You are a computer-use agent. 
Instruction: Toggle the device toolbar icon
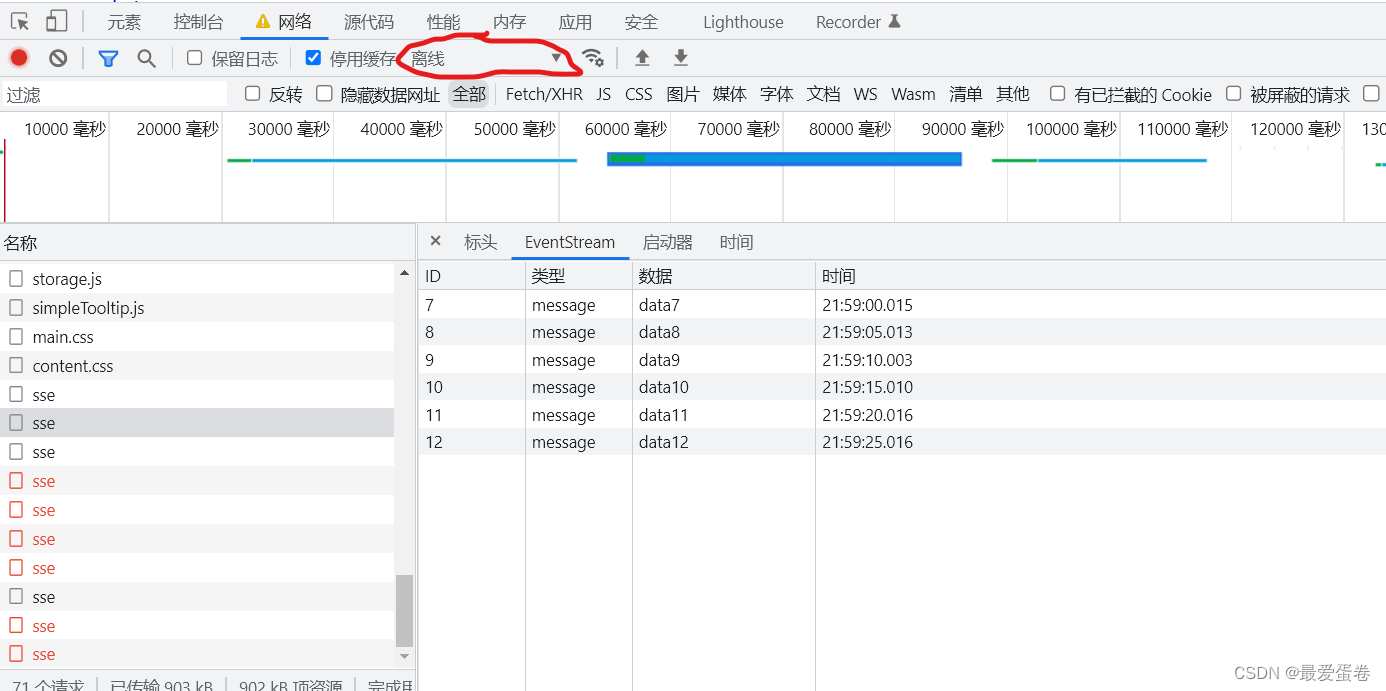pyautogui.click(x=55, y=20)
